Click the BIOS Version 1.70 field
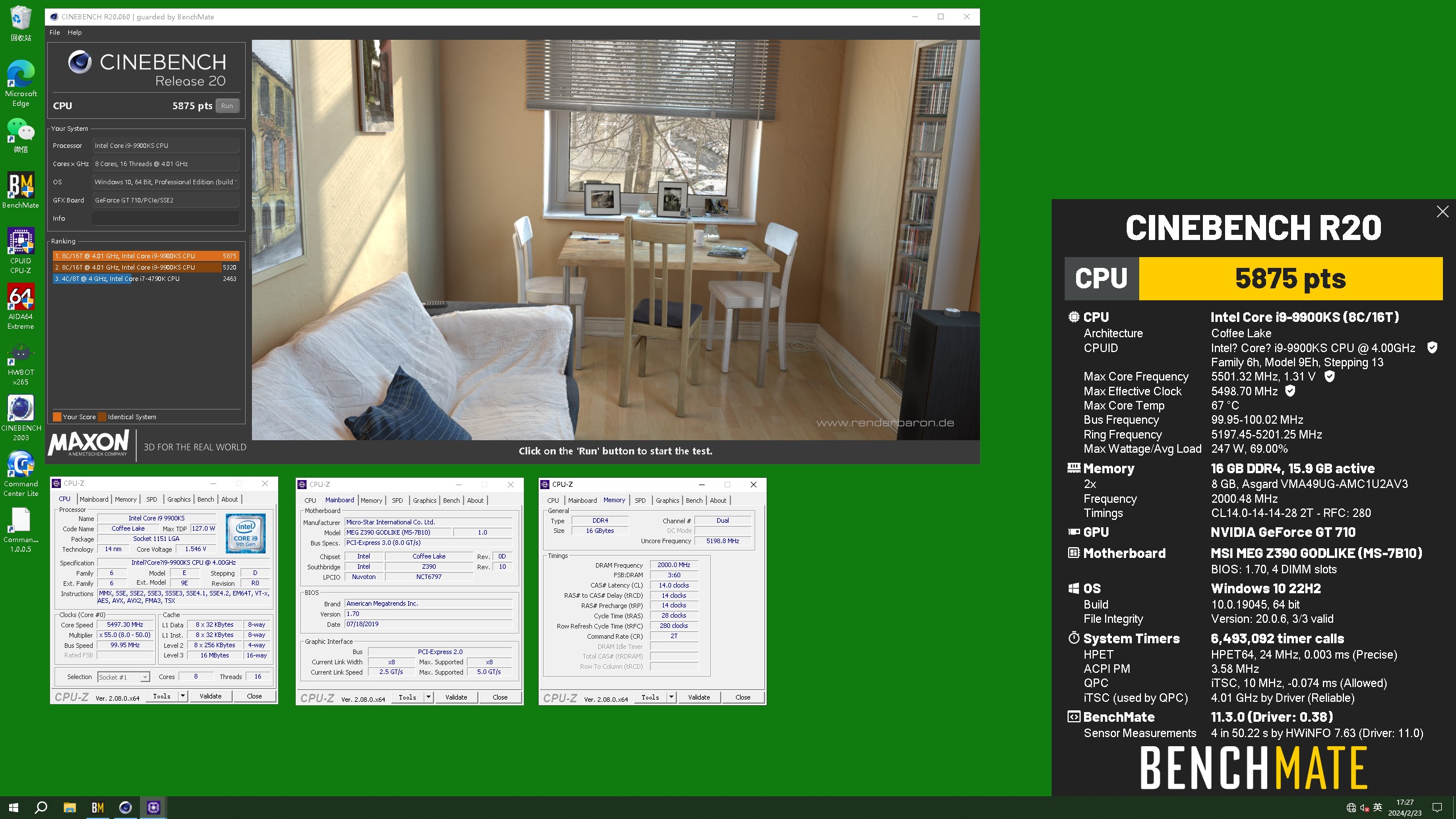The width and height of the screenshot is (1456, 819). tap(429, 614)
